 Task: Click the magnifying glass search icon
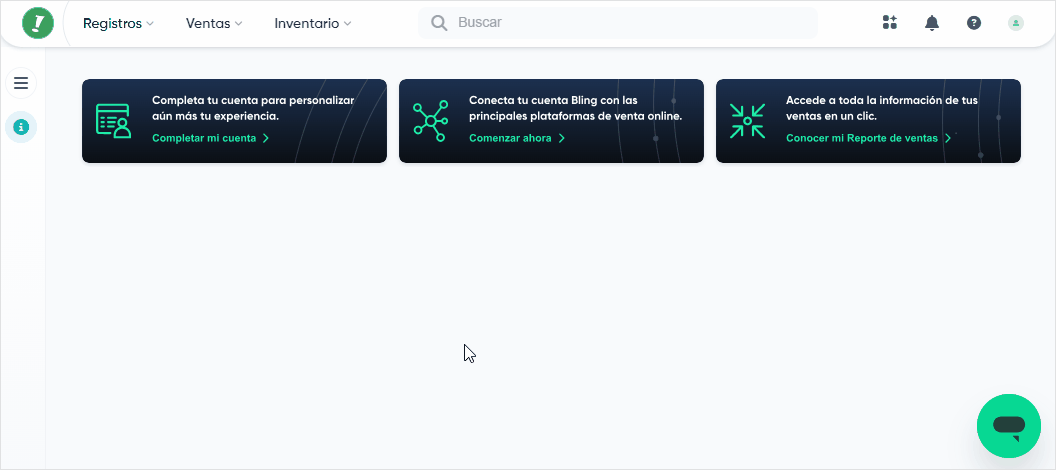pyautogui.click(x=439, y=23)
